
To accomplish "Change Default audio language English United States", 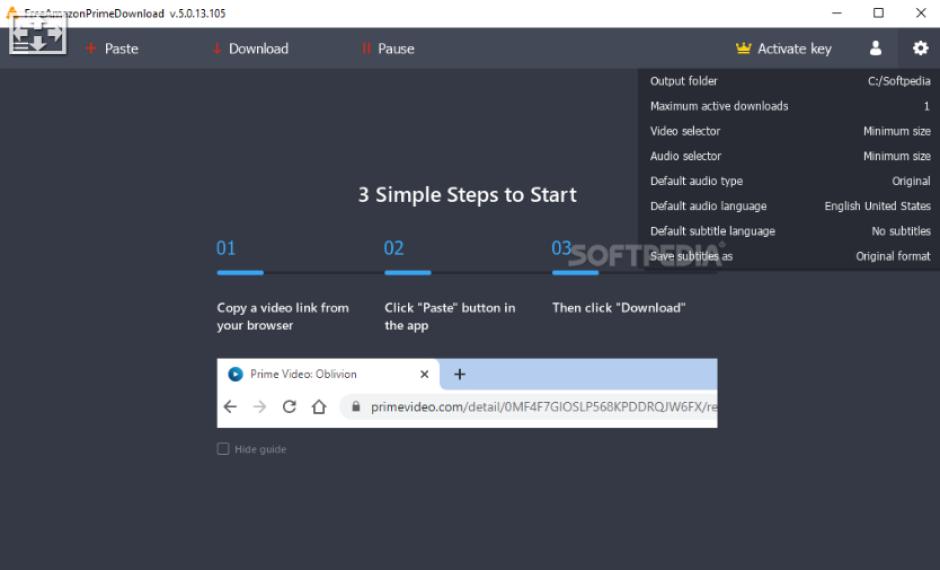I will click(790, 206).
